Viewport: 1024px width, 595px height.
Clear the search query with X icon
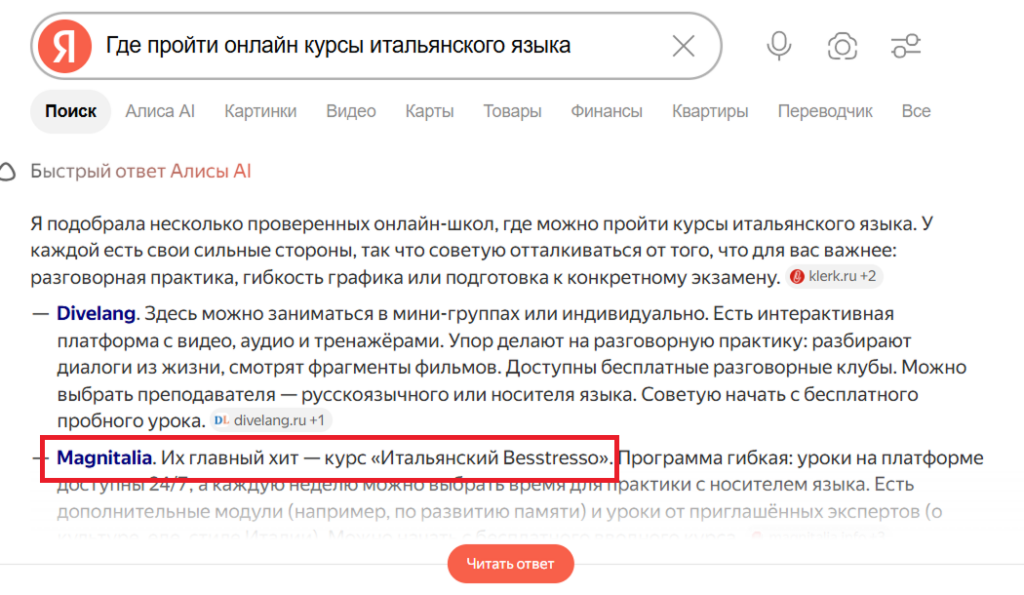[x=684, y=46]
